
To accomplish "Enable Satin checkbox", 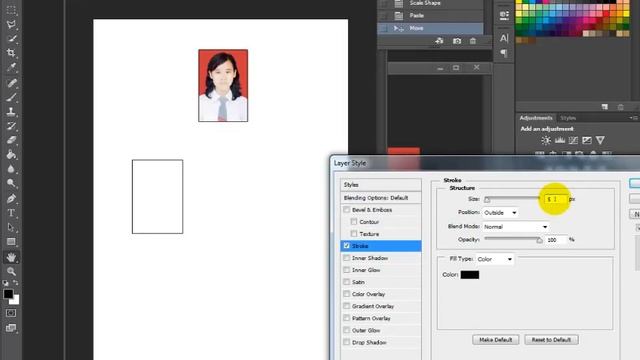I will coord(347,282).
